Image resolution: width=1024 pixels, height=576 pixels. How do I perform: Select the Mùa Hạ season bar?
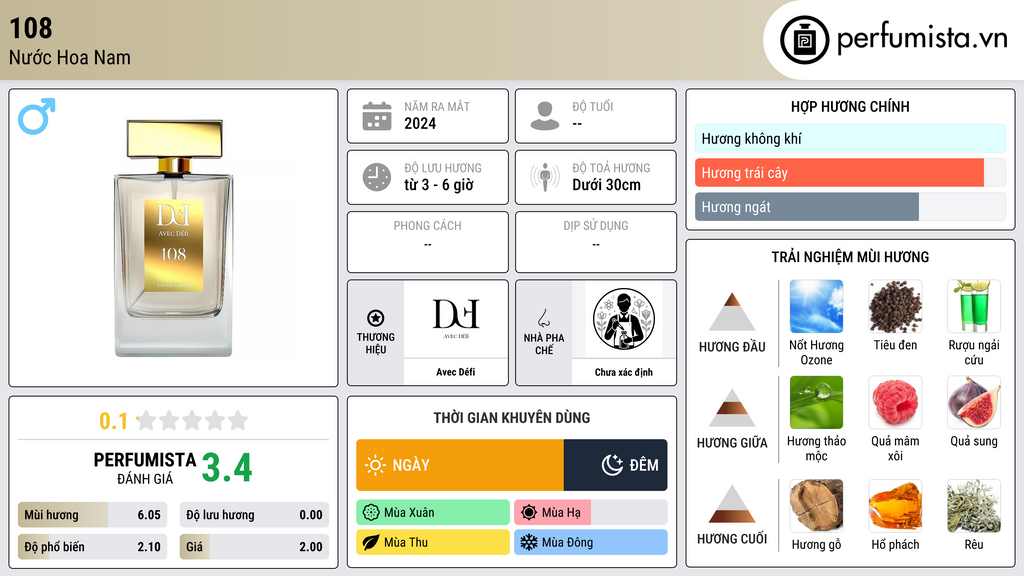tap(591, 513)
